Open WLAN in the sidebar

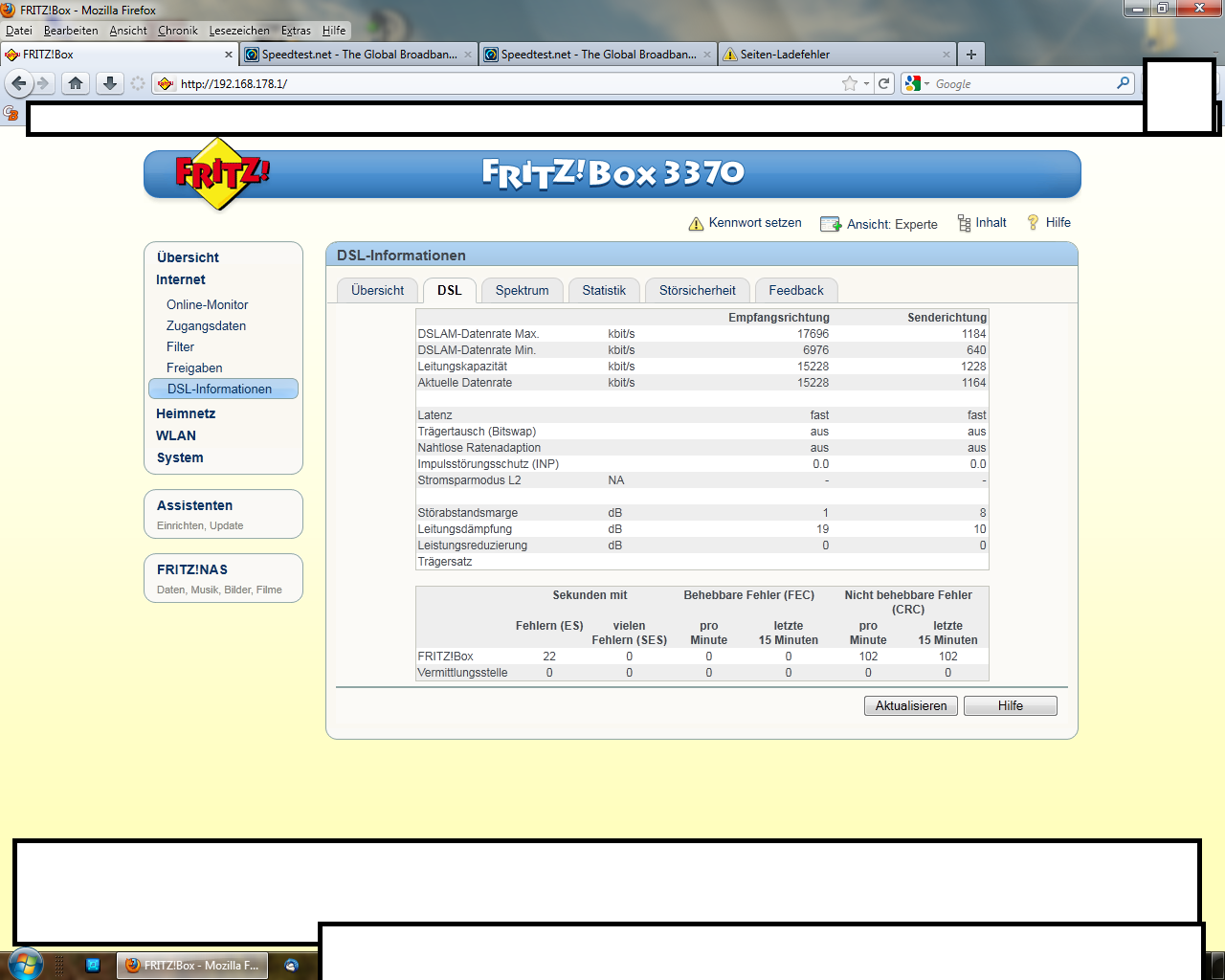coord(176,435)
